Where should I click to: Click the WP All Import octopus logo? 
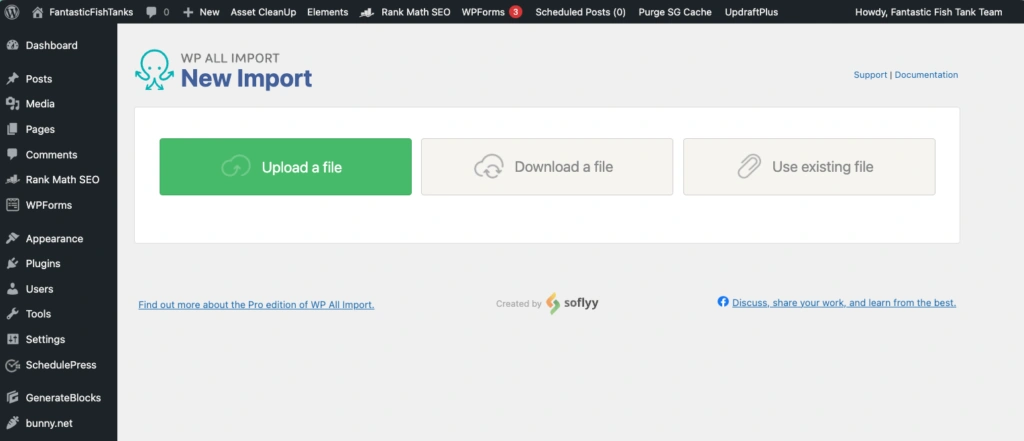pos(154,71)
